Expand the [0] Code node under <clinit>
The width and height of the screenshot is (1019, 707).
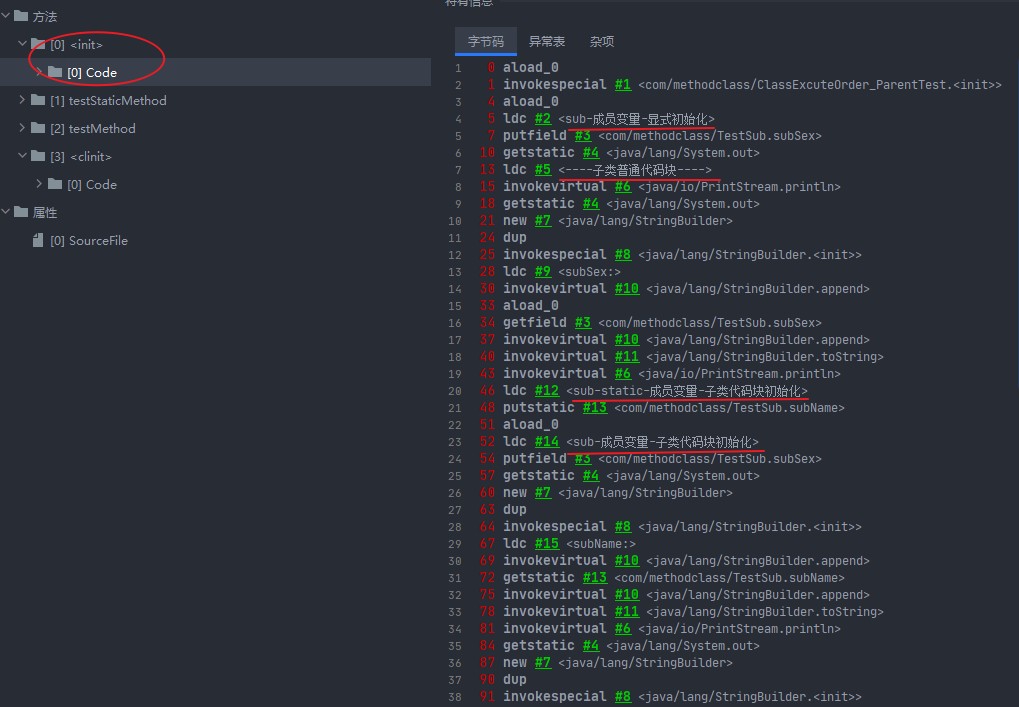[39, 183]
